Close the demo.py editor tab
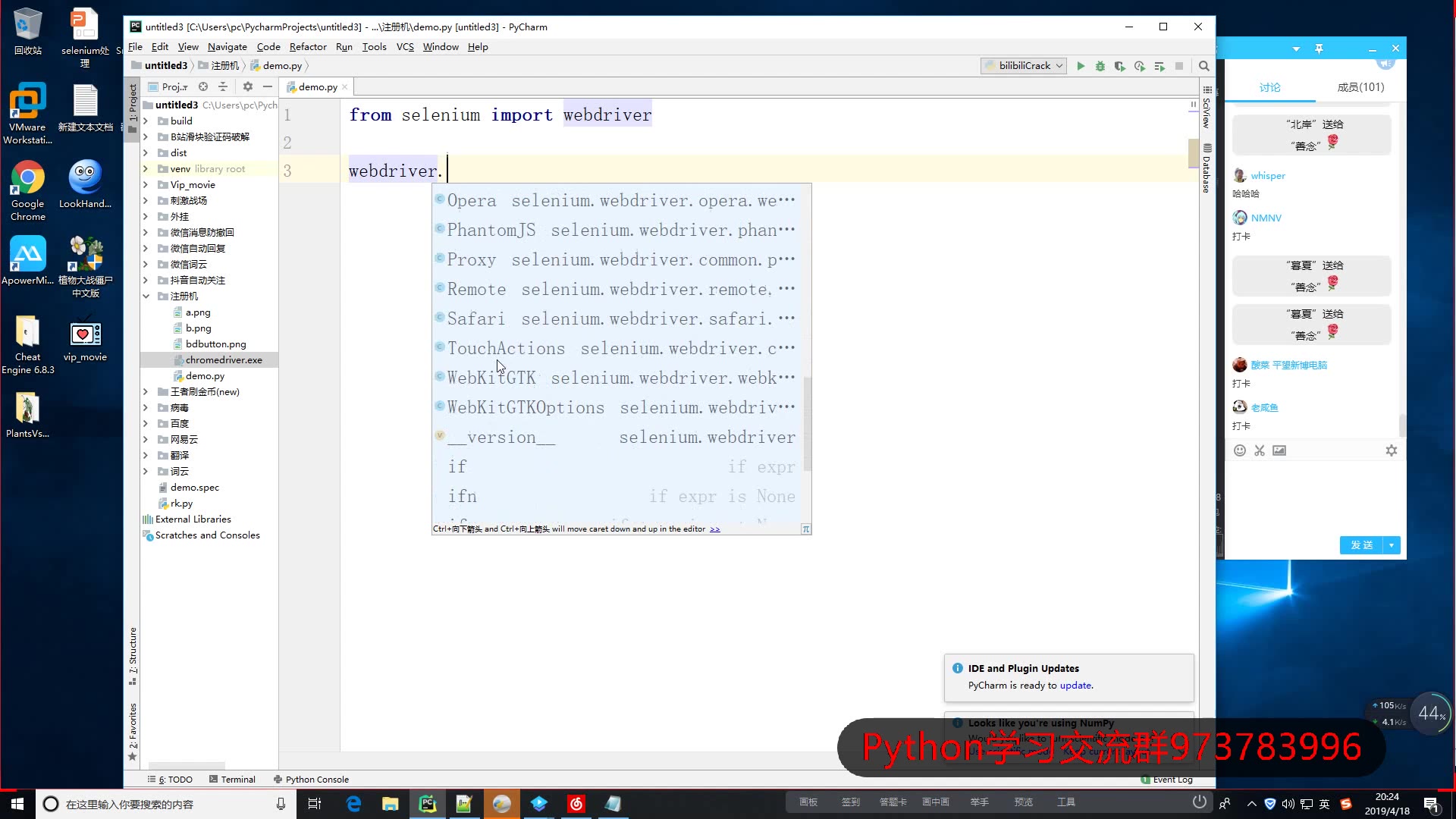 tap(345, 87)
